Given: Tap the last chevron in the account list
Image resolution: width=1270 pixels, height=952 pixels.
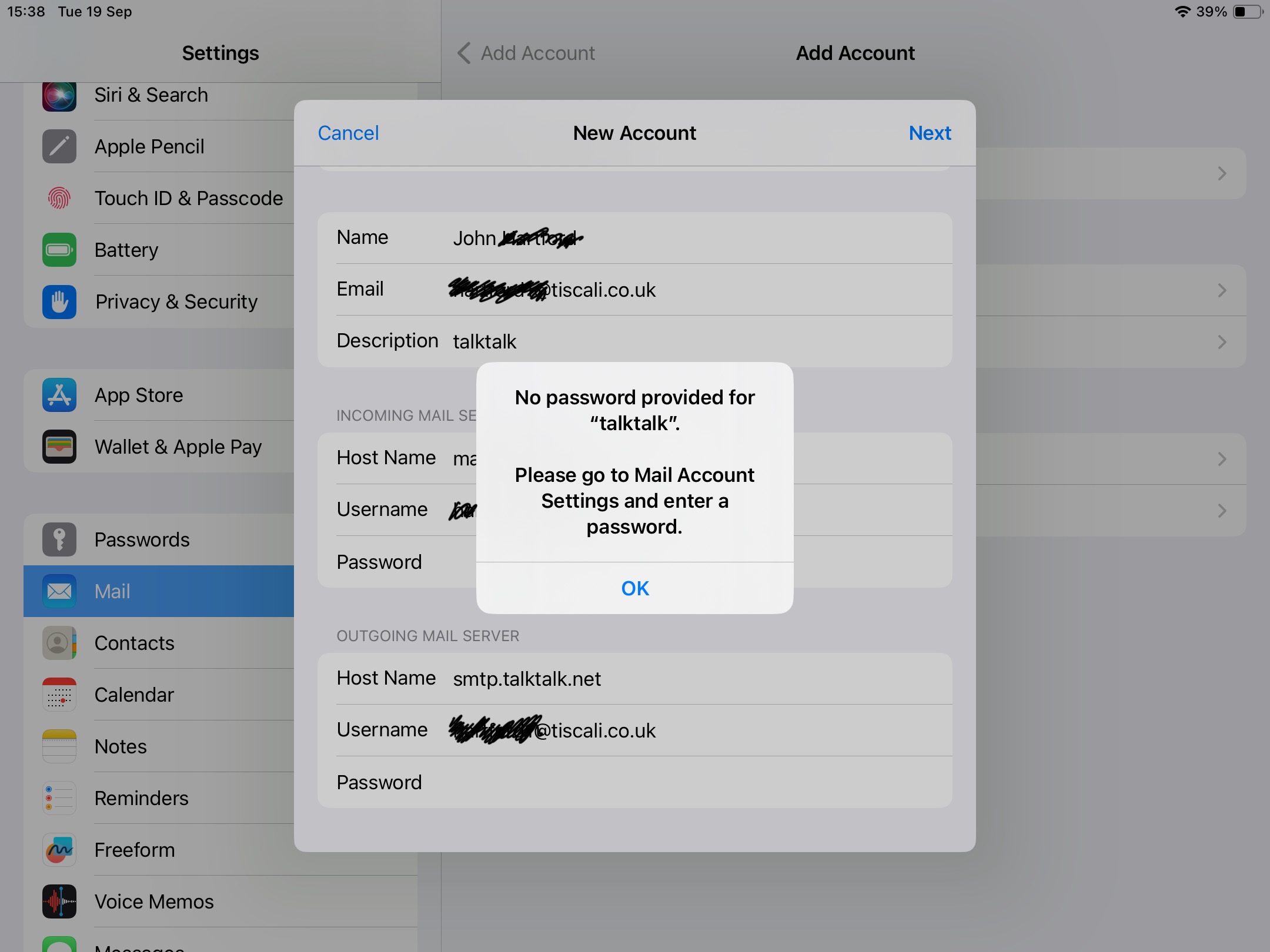Looking at the screenshot, I should (1222, 511).
